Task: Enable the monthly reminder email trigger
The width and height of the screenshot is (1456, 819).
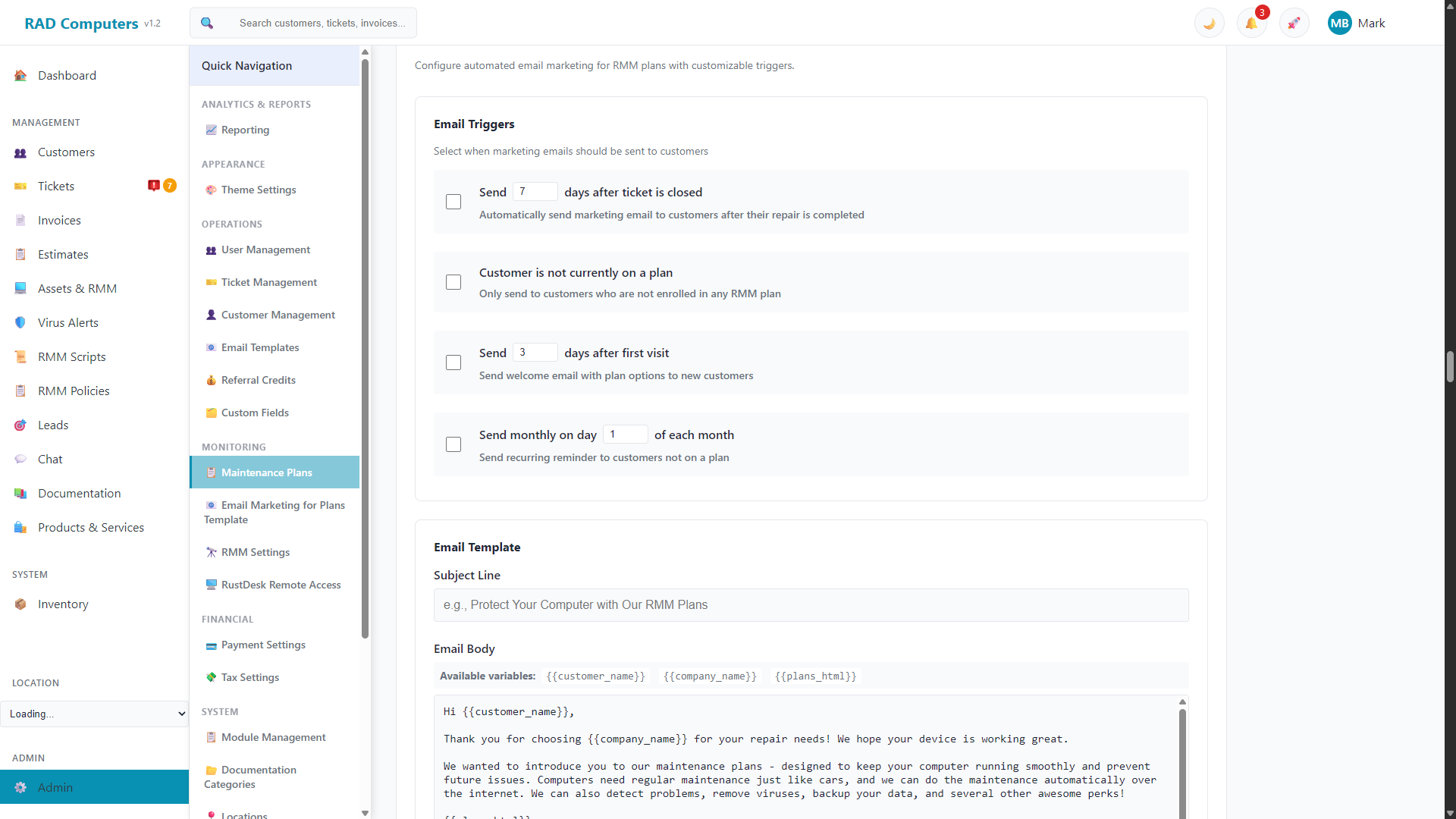Action: (453, 444)
